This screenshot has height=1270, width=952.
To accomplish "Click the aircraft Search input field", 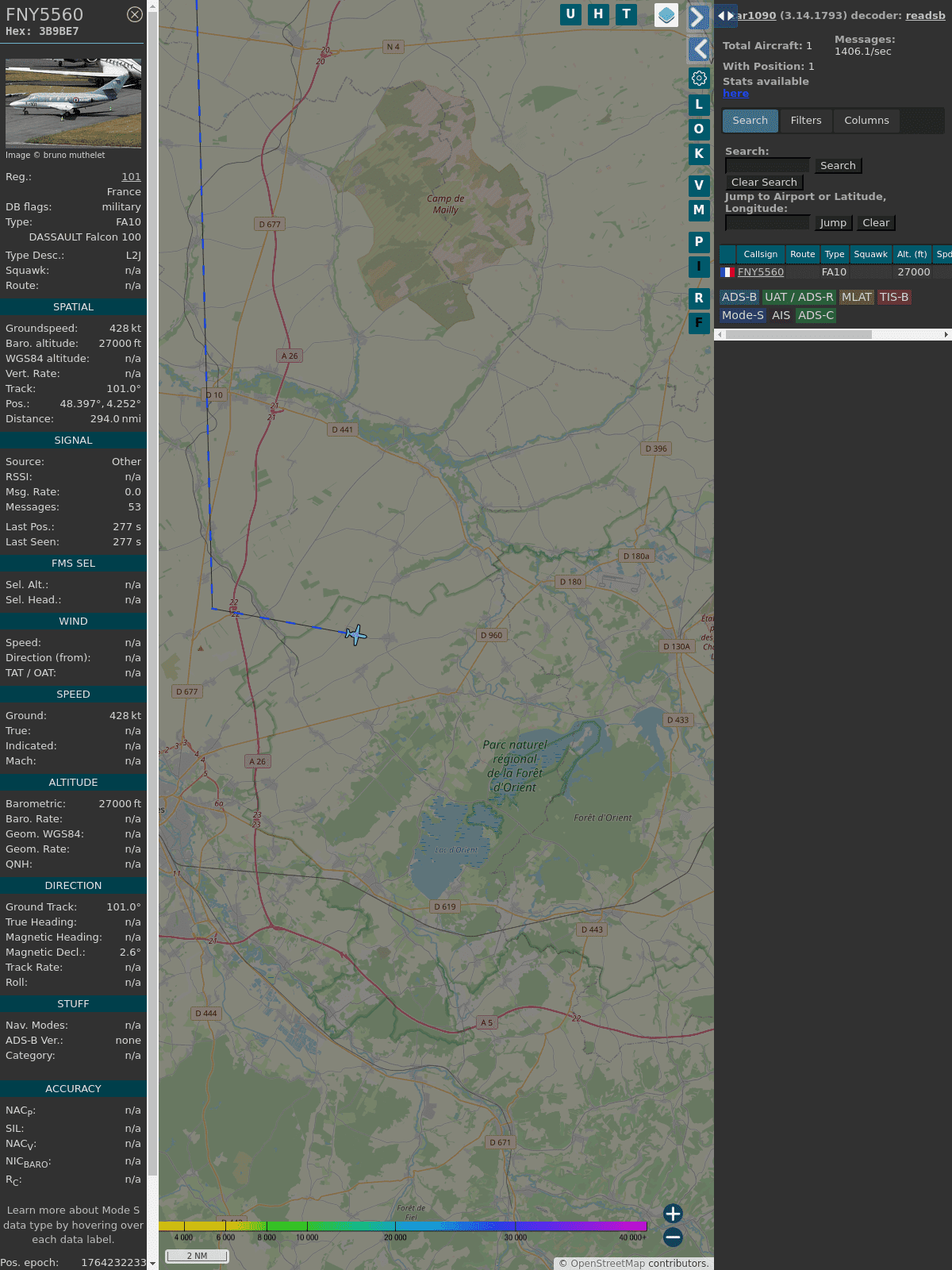I will (767, 165).
